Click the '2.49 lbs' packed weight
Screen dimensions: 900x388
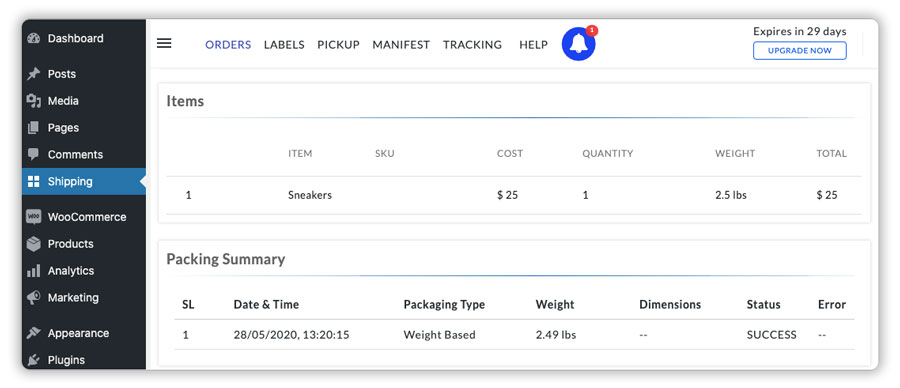[x=556, y=335]
